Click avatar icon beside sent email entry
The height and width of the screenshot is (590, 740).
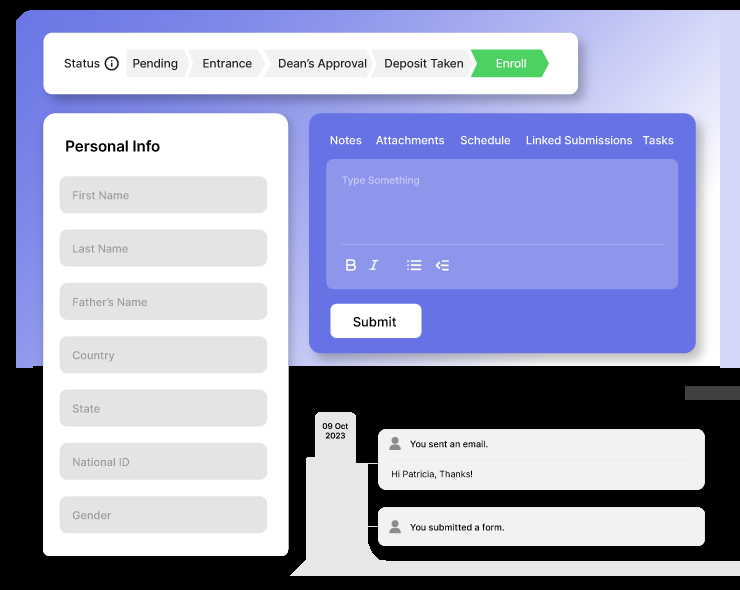pos(395,443)
